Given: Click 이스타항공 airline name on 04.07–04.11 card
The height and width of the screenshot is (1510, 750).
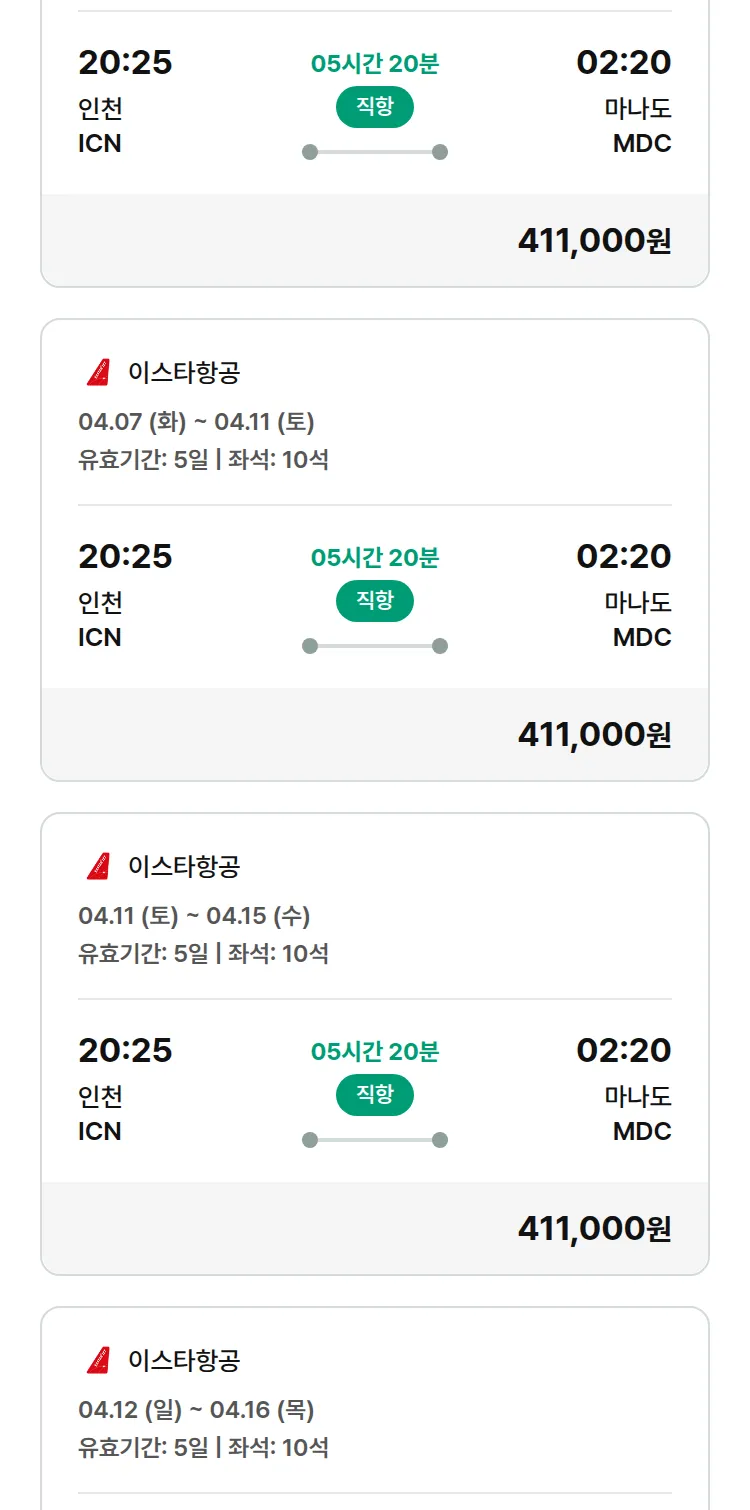Looking at the screenshot, I should pyautogui.click(x=184, y=373).
